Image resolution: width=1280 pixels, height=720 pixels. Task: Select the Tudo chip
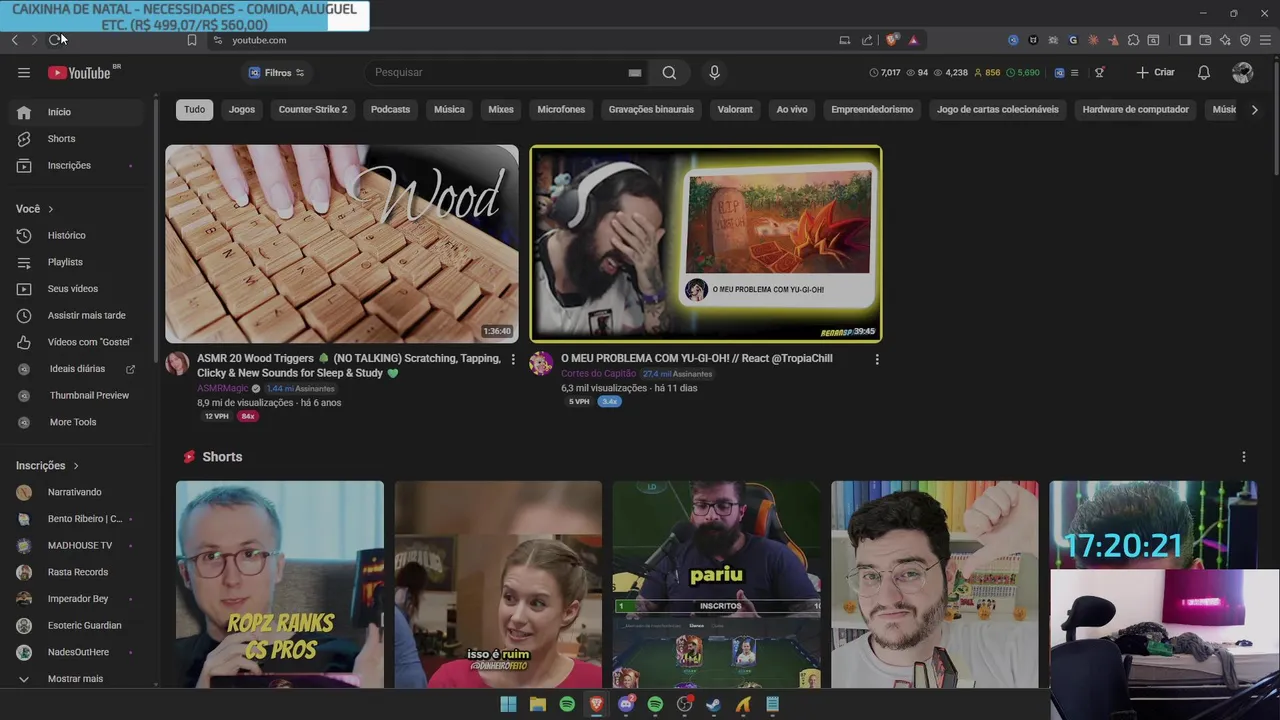(x=194, y=110)
